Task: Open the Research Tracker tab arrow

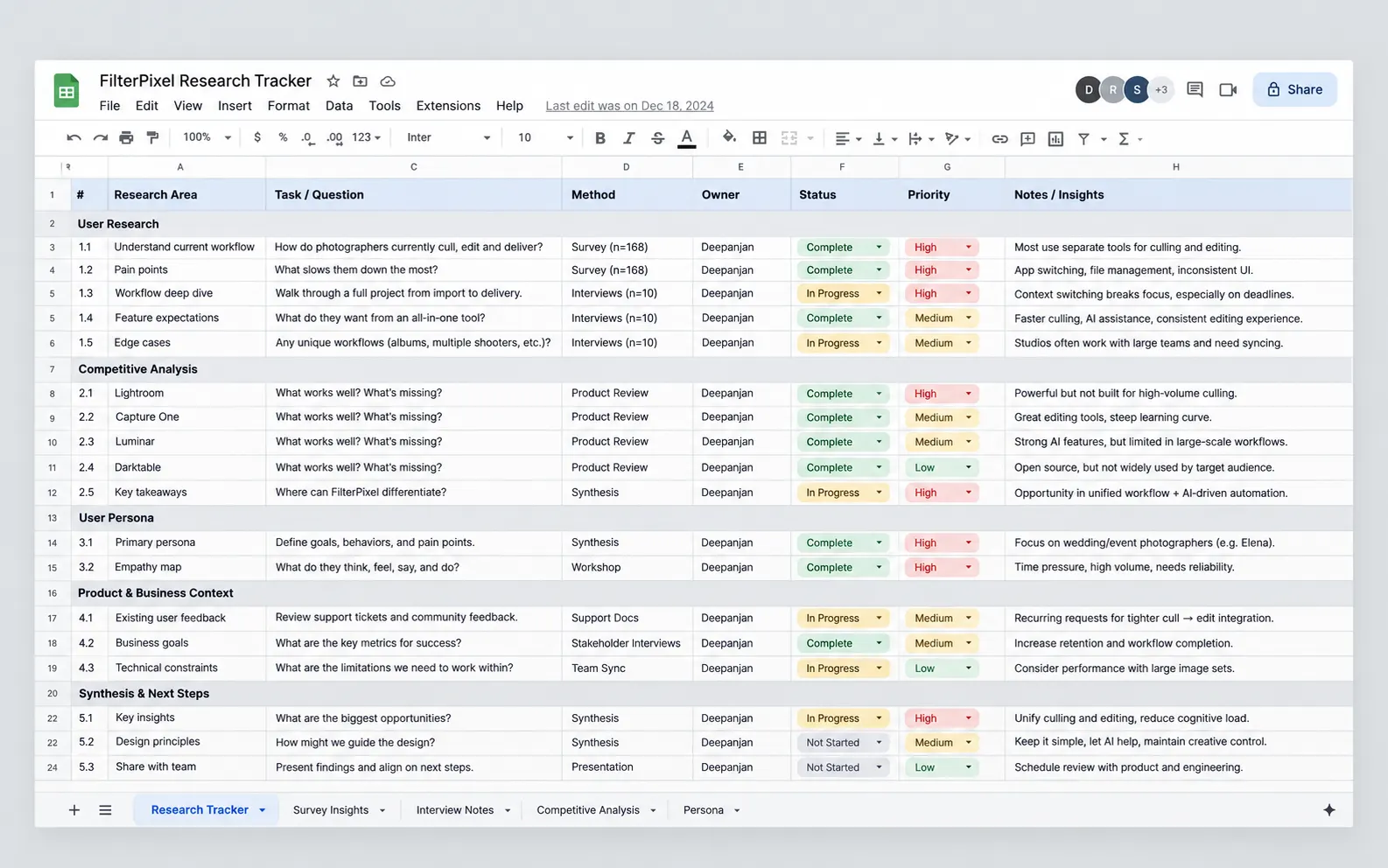Action: (262, 810)
